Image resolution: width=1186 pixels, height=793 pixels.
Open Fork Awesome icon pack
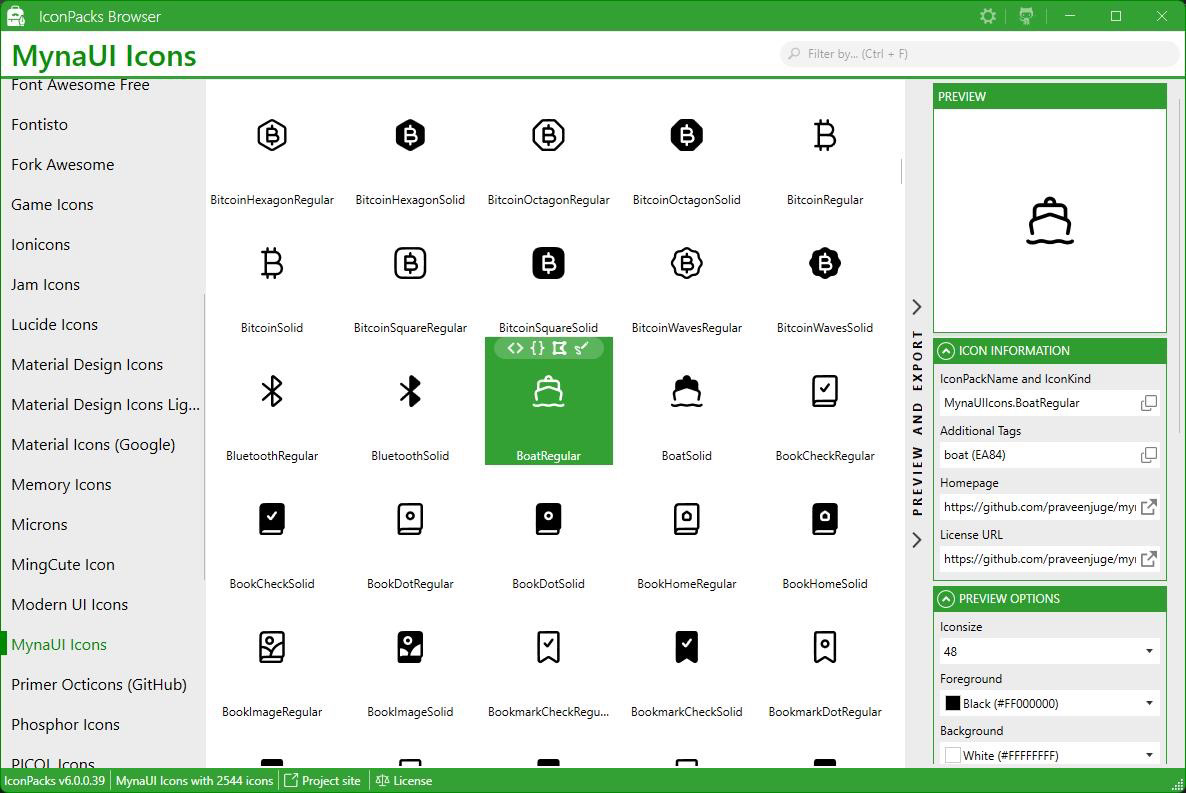[x=63, y=165]
